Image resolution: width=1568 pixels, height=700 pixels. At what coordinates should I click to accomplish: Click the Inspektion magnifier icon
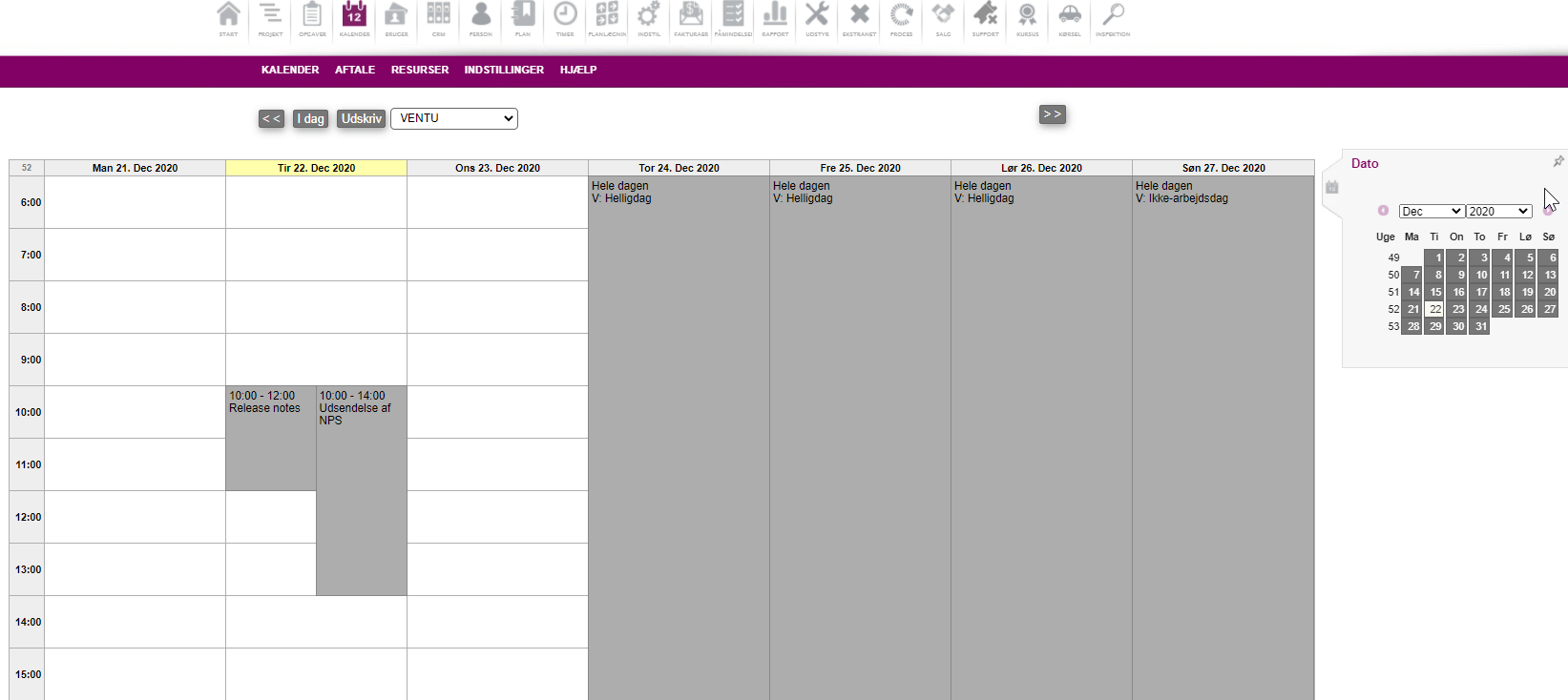tap(1113, 18)
